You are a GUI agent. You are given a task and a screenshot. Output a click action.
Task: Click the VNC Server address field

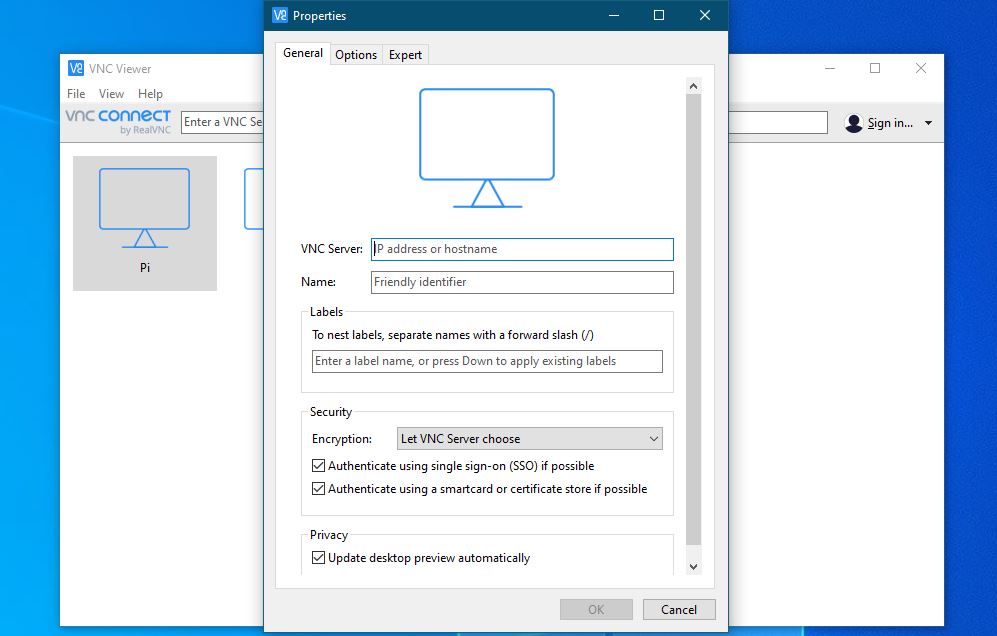click(x=522, y=249)
